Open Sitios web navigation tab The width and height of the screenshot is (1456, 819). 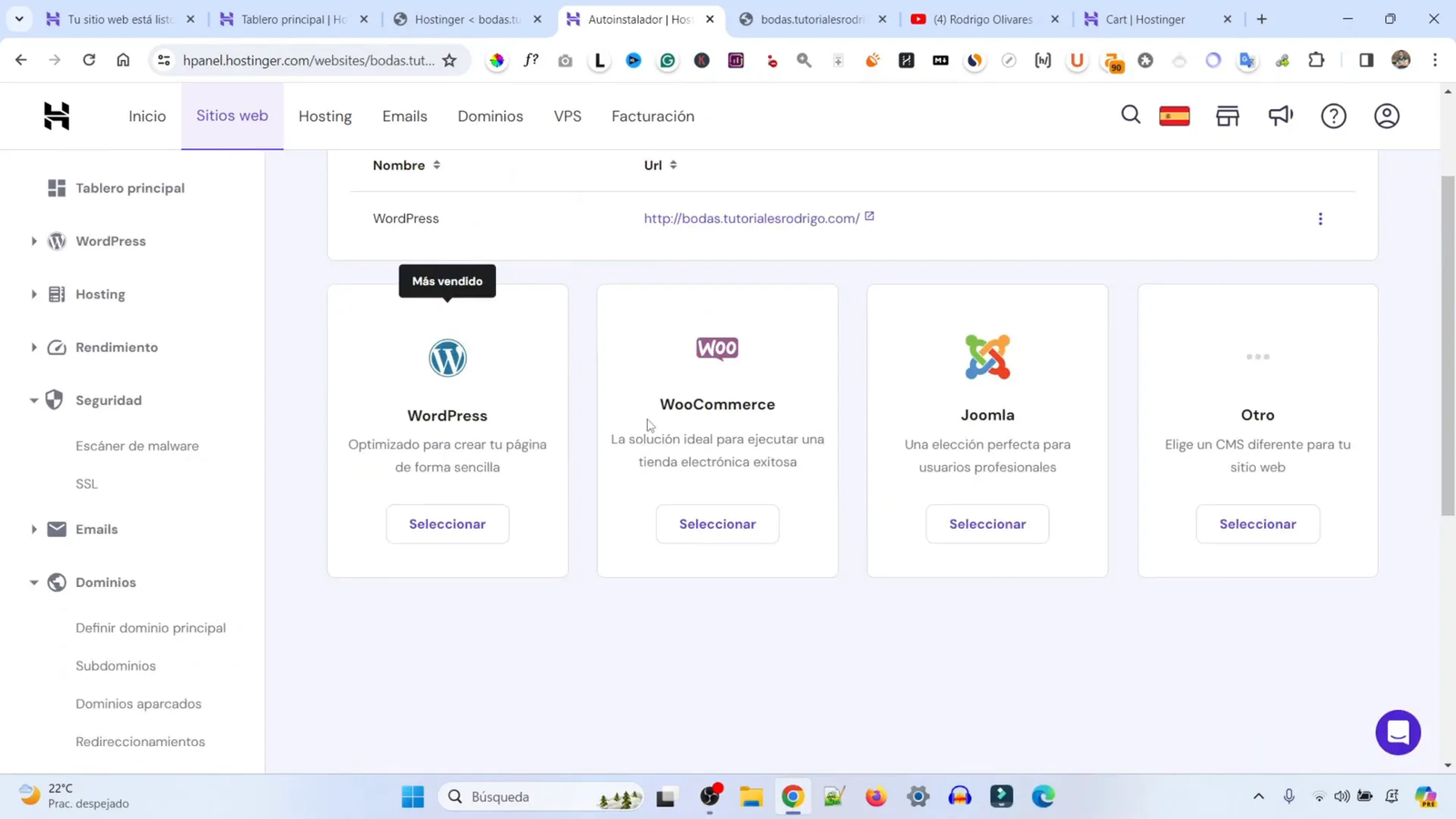(x=232, y=116)
